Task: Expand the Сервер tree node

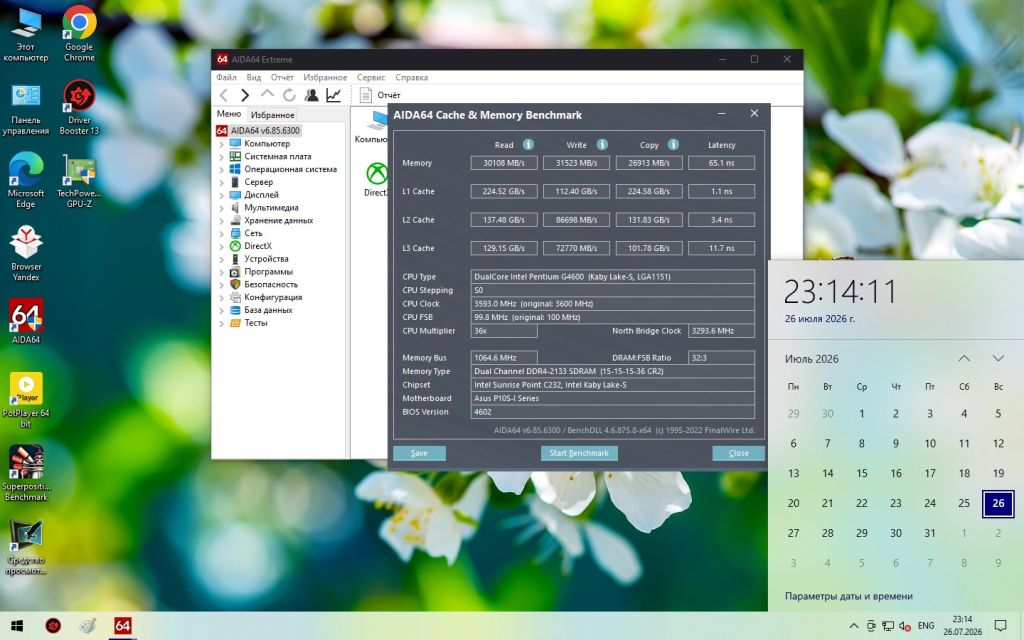Action: tap(221, 182)
